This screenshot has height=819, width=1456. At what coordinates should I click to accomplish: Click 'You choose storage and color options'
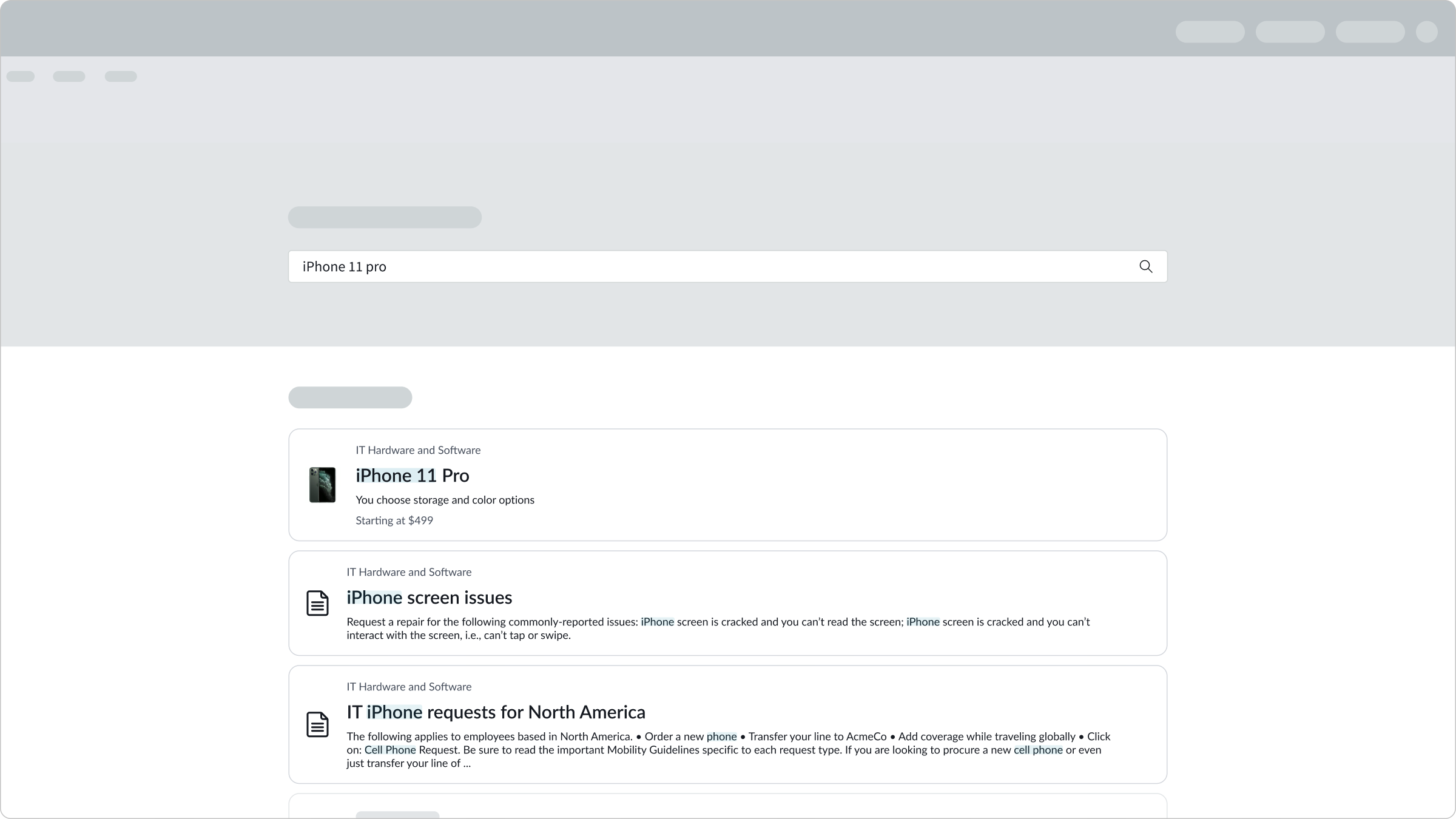(x=445, y=500)
